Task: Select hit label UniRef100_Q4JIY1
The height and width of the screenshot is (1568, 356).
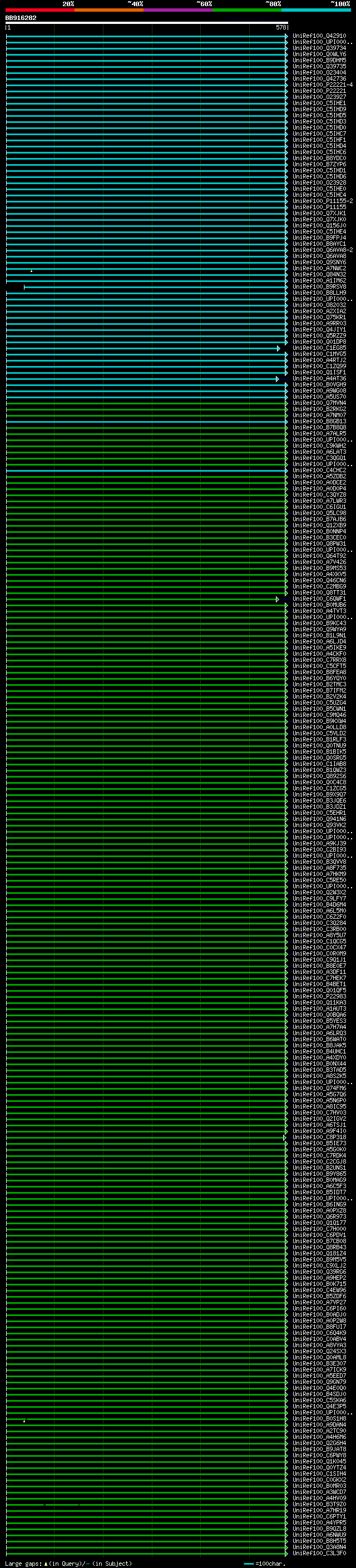Action: [x=319, y=329]
